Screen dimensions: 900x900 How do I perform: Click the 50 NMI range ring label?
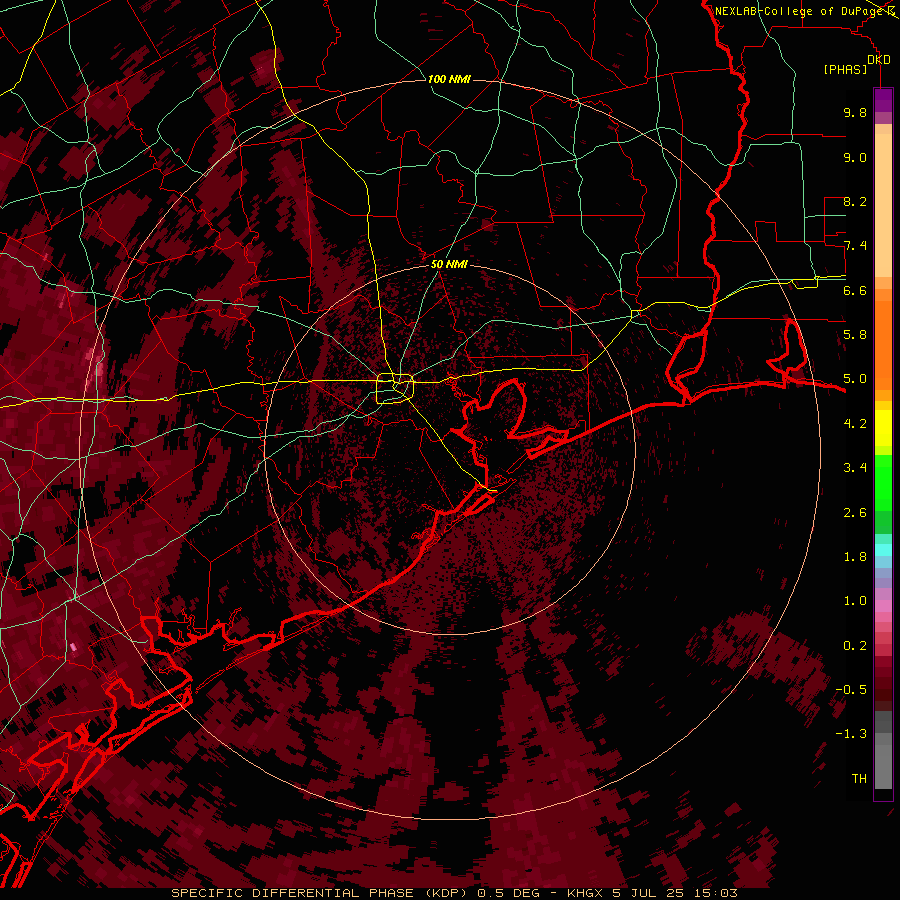(449, 264)
